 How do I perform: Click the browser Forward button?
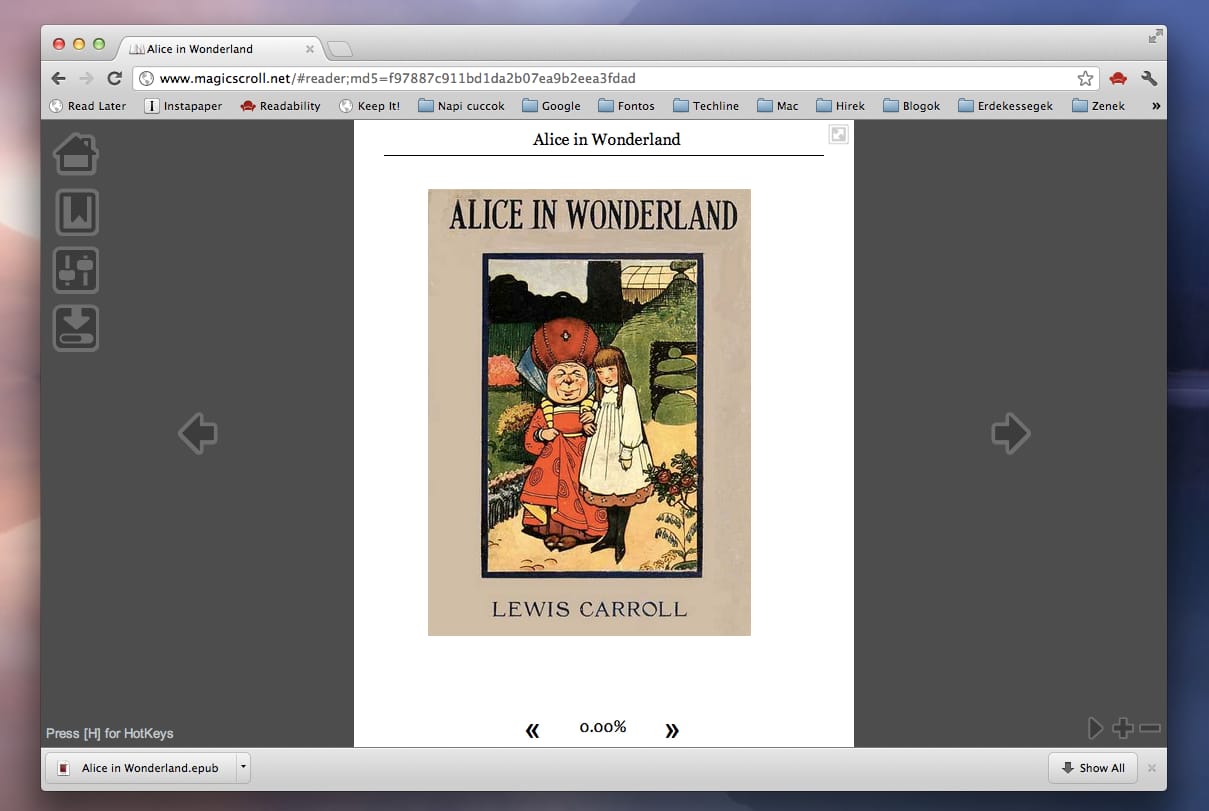[87, 78]
